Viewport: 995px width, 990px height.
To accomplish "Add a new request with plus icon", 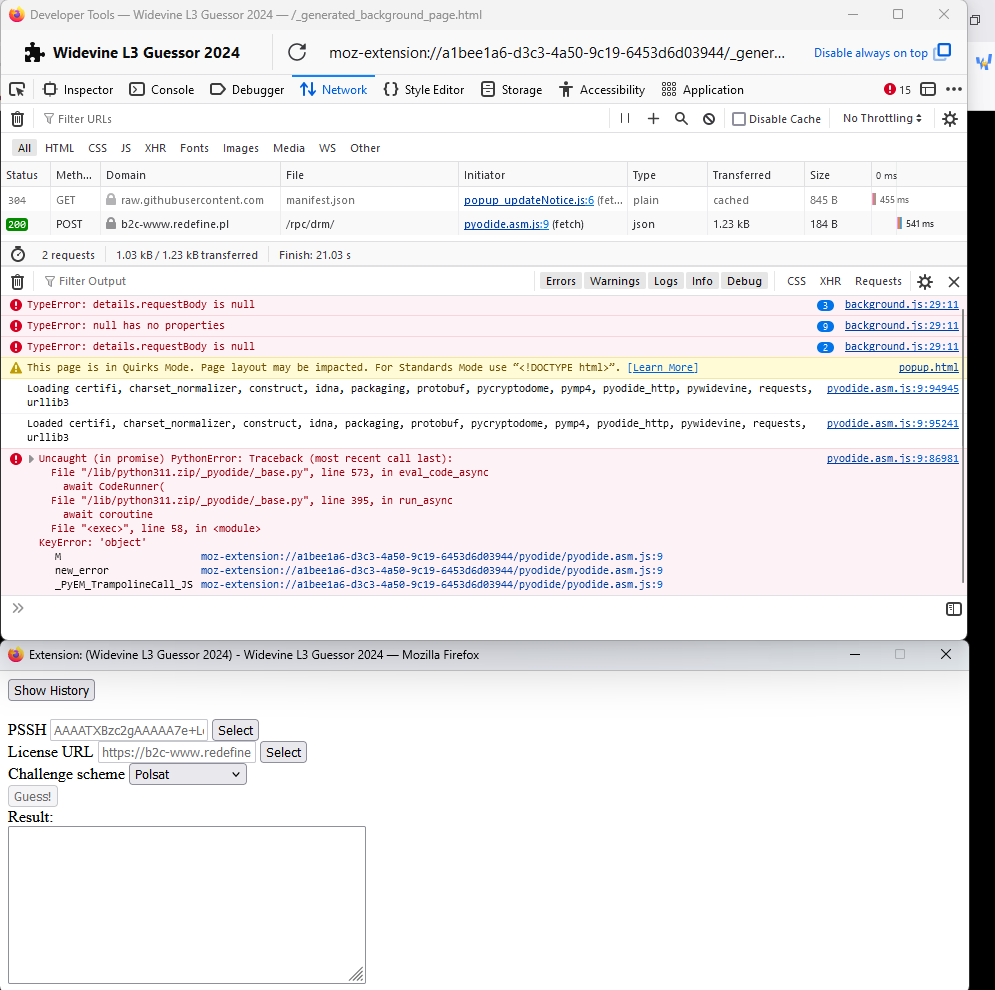I will tap(653, 119).
